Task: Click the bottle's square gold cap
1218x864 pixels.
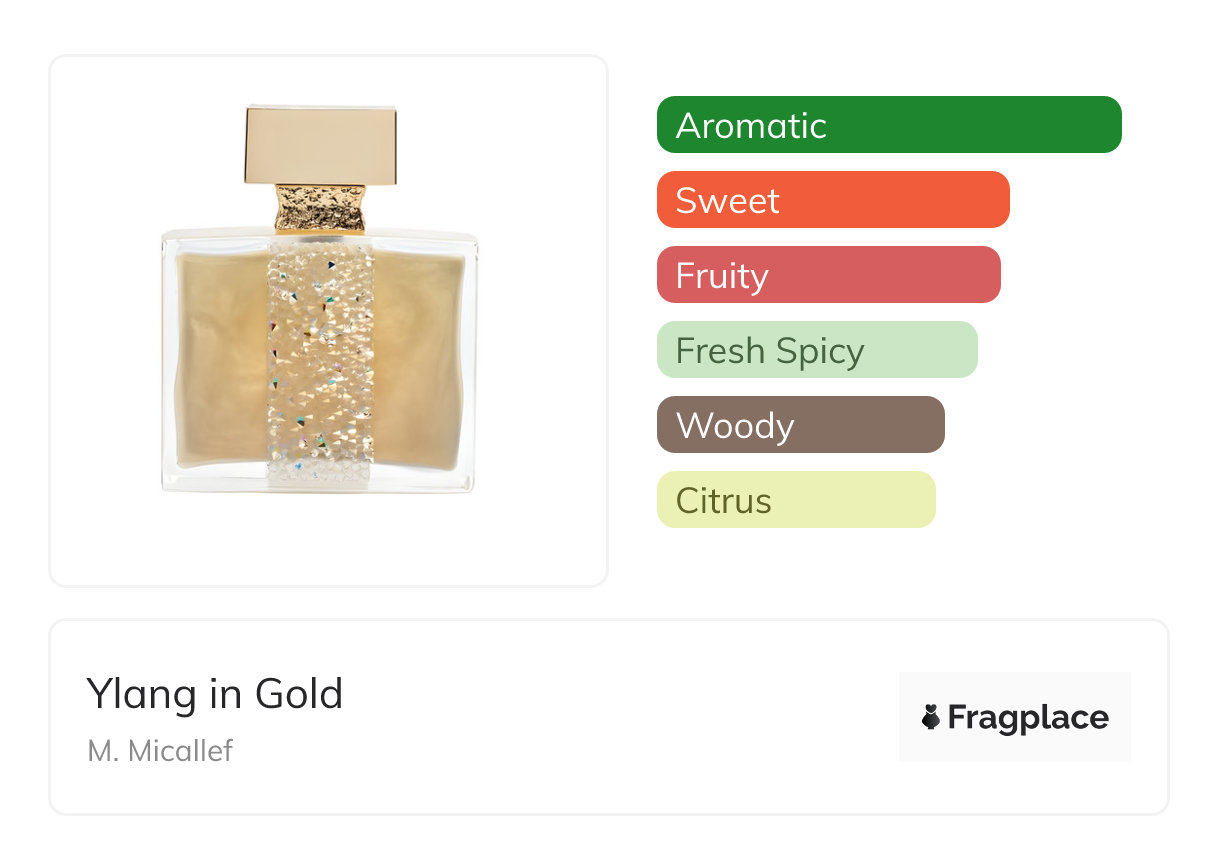Action: coord(320,146)
